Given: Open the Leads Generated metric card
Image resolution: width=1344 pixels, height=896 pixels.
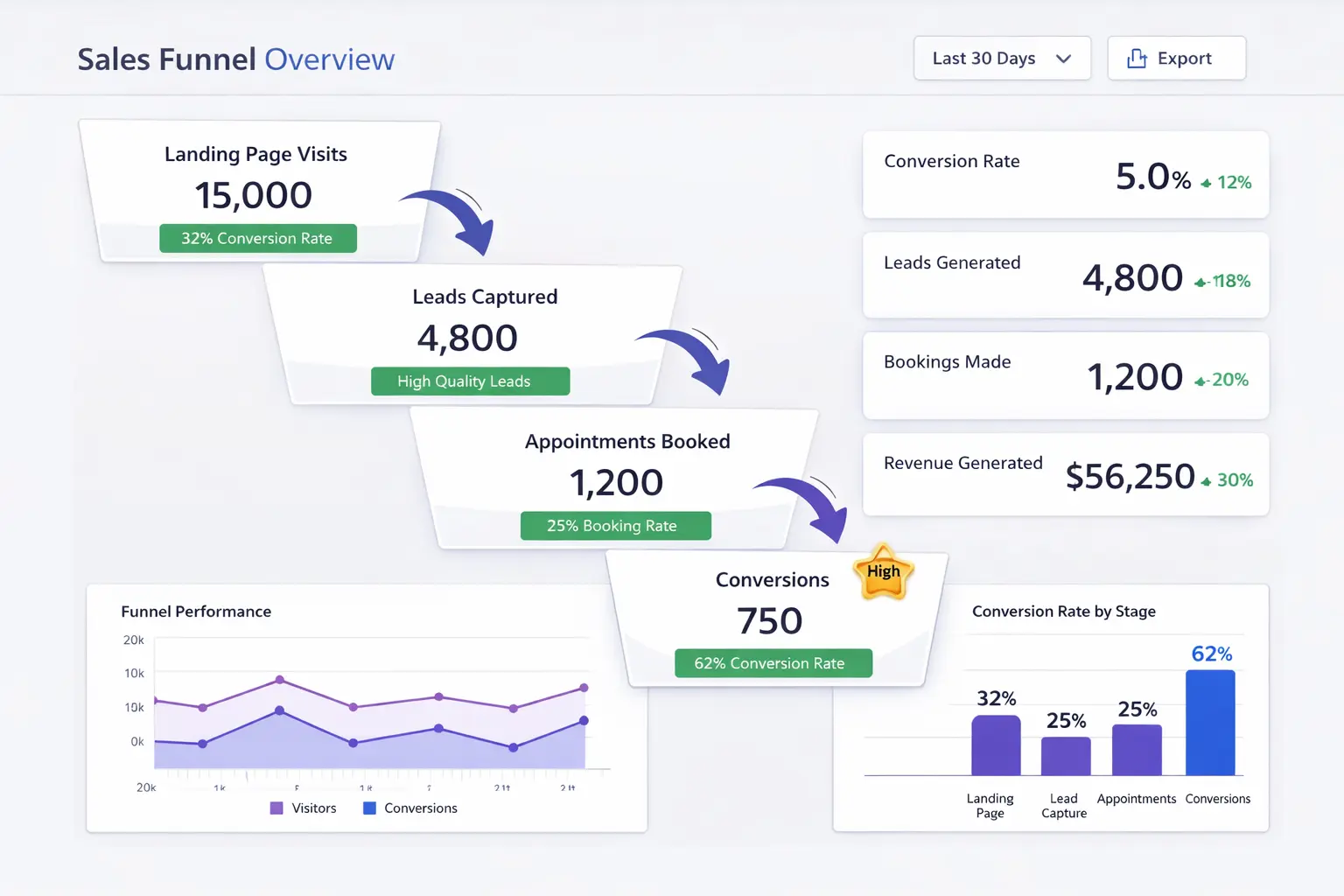Looking at the screenshot, I should point(1065,275).
